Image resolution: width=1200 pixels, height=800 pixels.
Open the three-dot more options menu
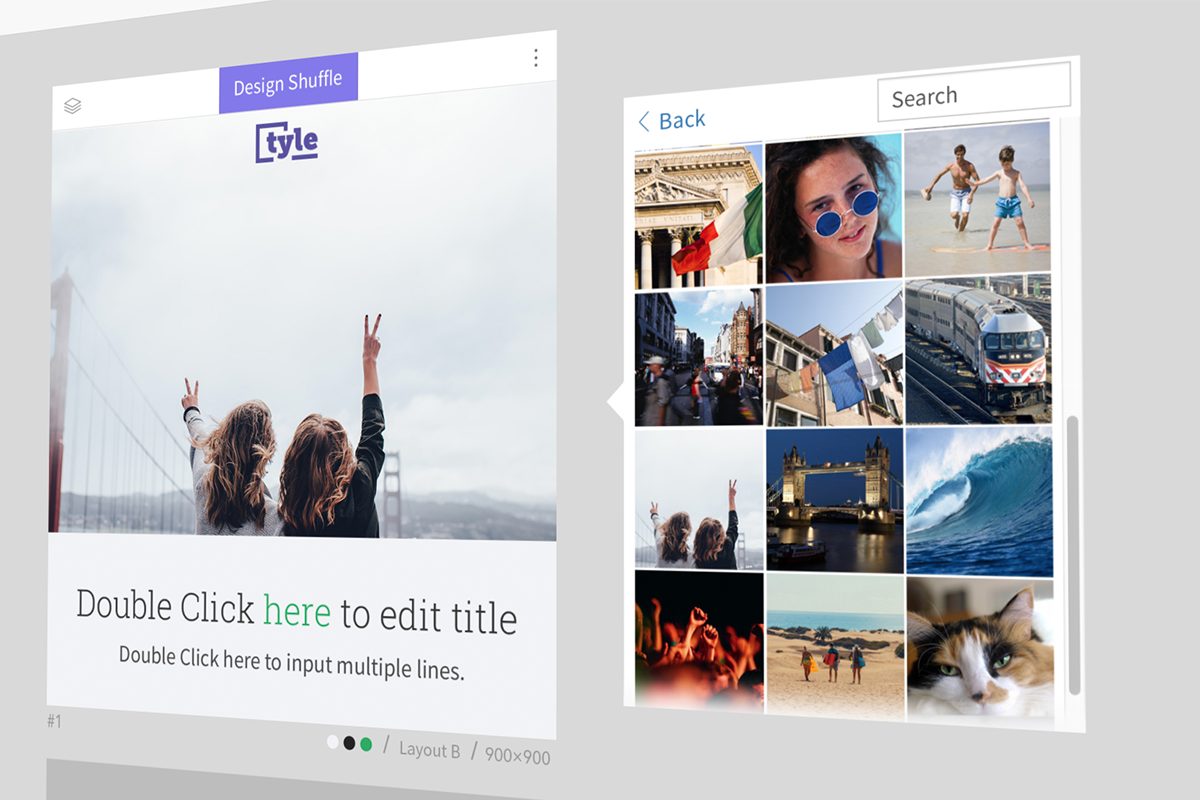[x=536, y=58]
